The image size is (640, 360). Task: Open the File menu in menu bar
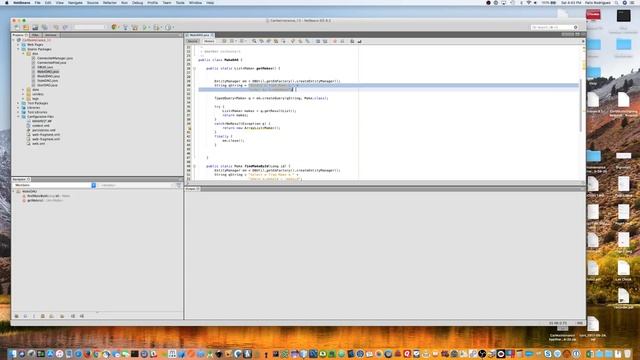pyautogui.click(x=37, y=2)
